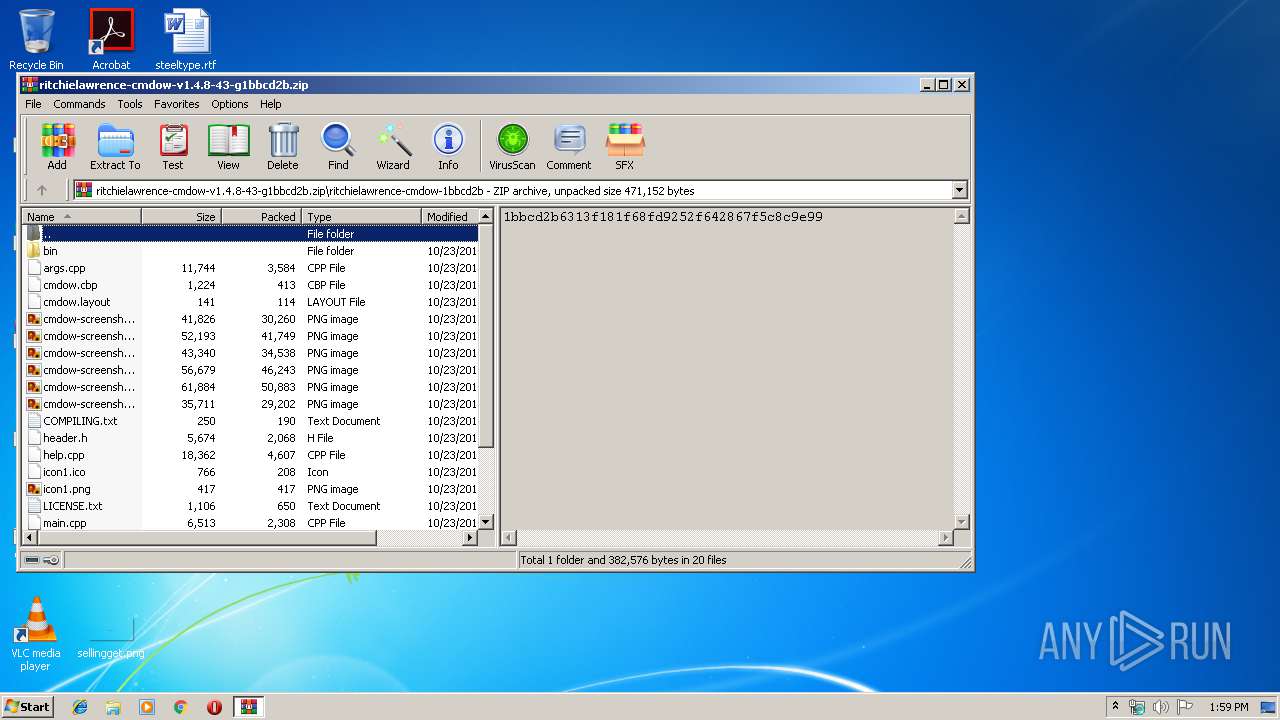Launch the Wizard tool

click(x=393, y=147)
